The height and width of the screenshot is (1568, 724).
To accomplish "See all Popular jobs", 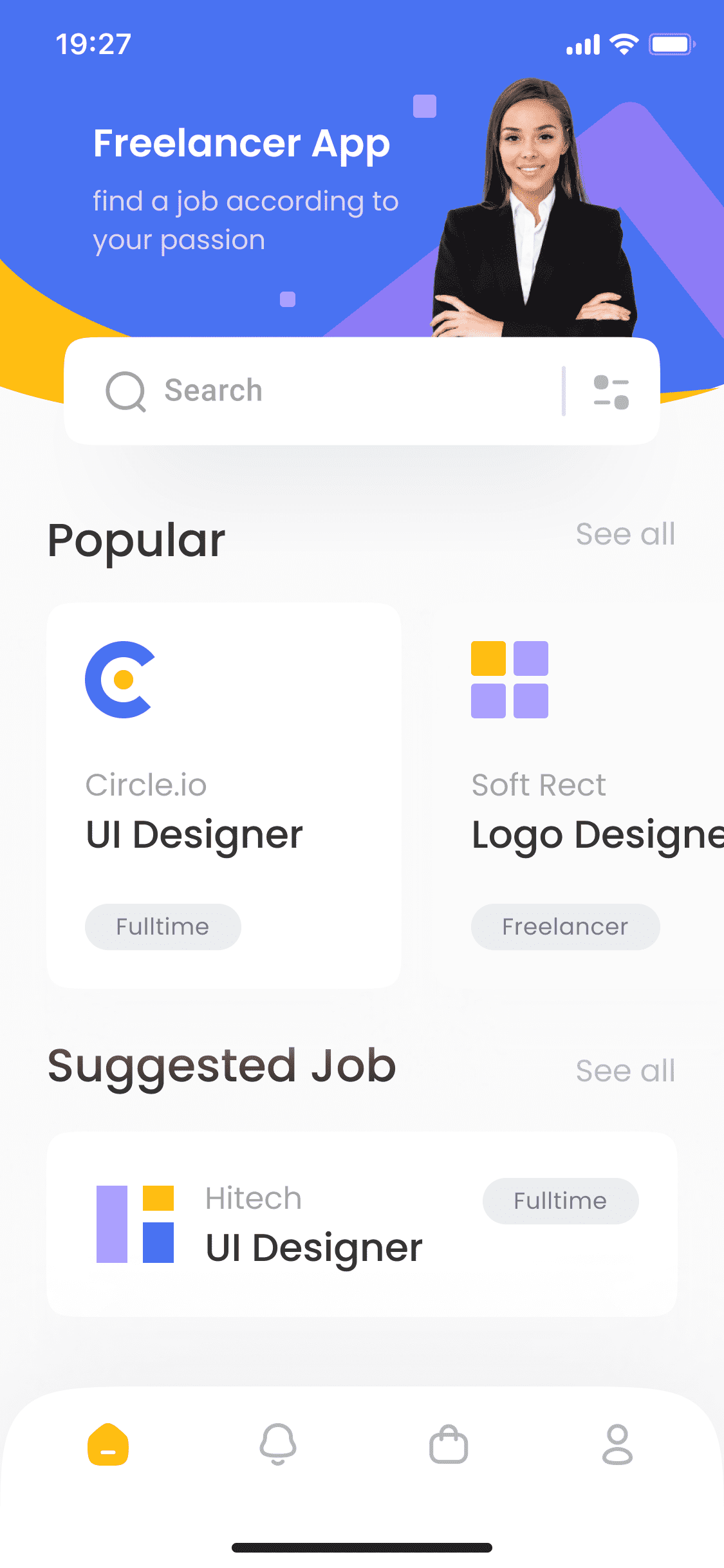I will pyautogui.click(x=626, y=534).
